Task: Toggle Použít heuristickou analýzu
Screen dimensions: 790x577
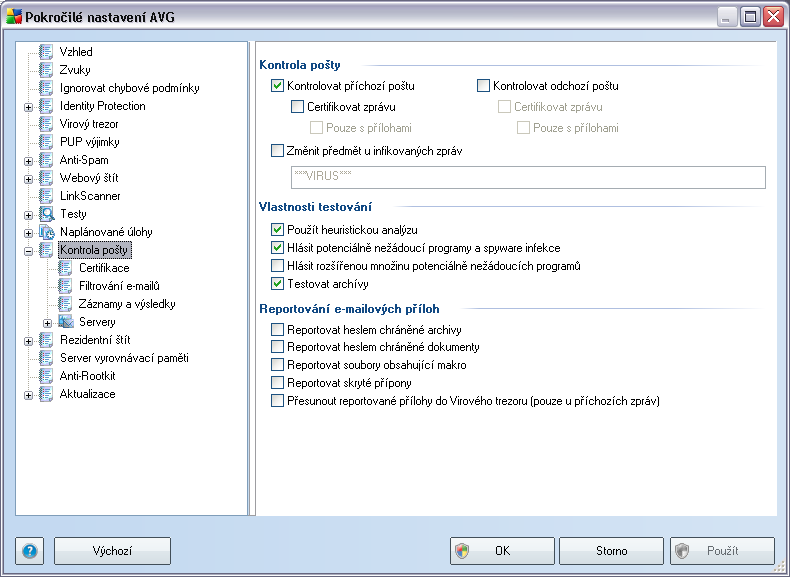Action: pyautogui.click(x=277, y=230)
